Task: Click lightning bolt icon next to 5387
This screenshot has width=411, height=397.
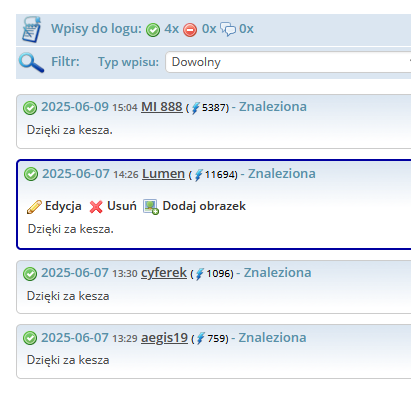Action: [x=196, y=108]
